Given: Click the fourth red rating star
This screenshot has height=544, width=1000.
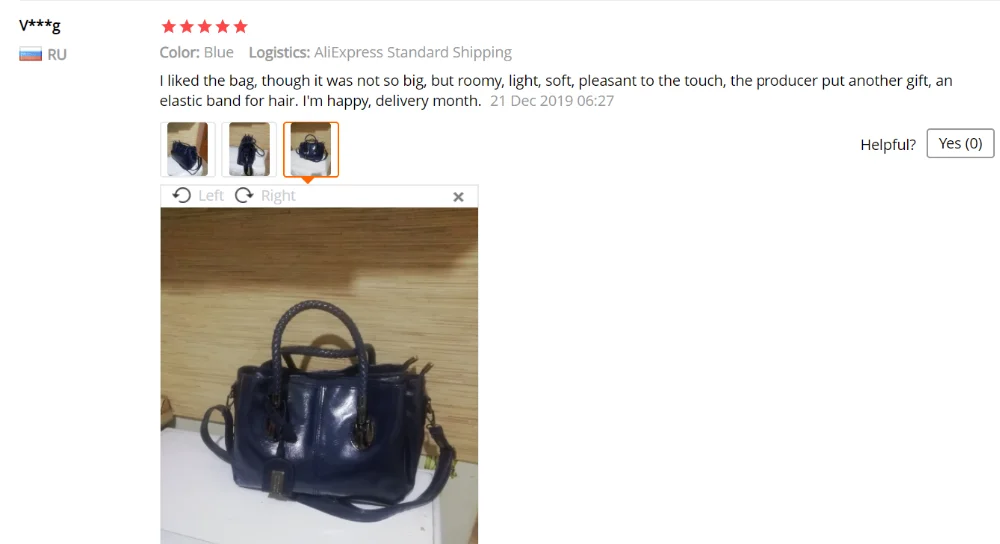Looking at the screenshot, I should pos(222,26).
